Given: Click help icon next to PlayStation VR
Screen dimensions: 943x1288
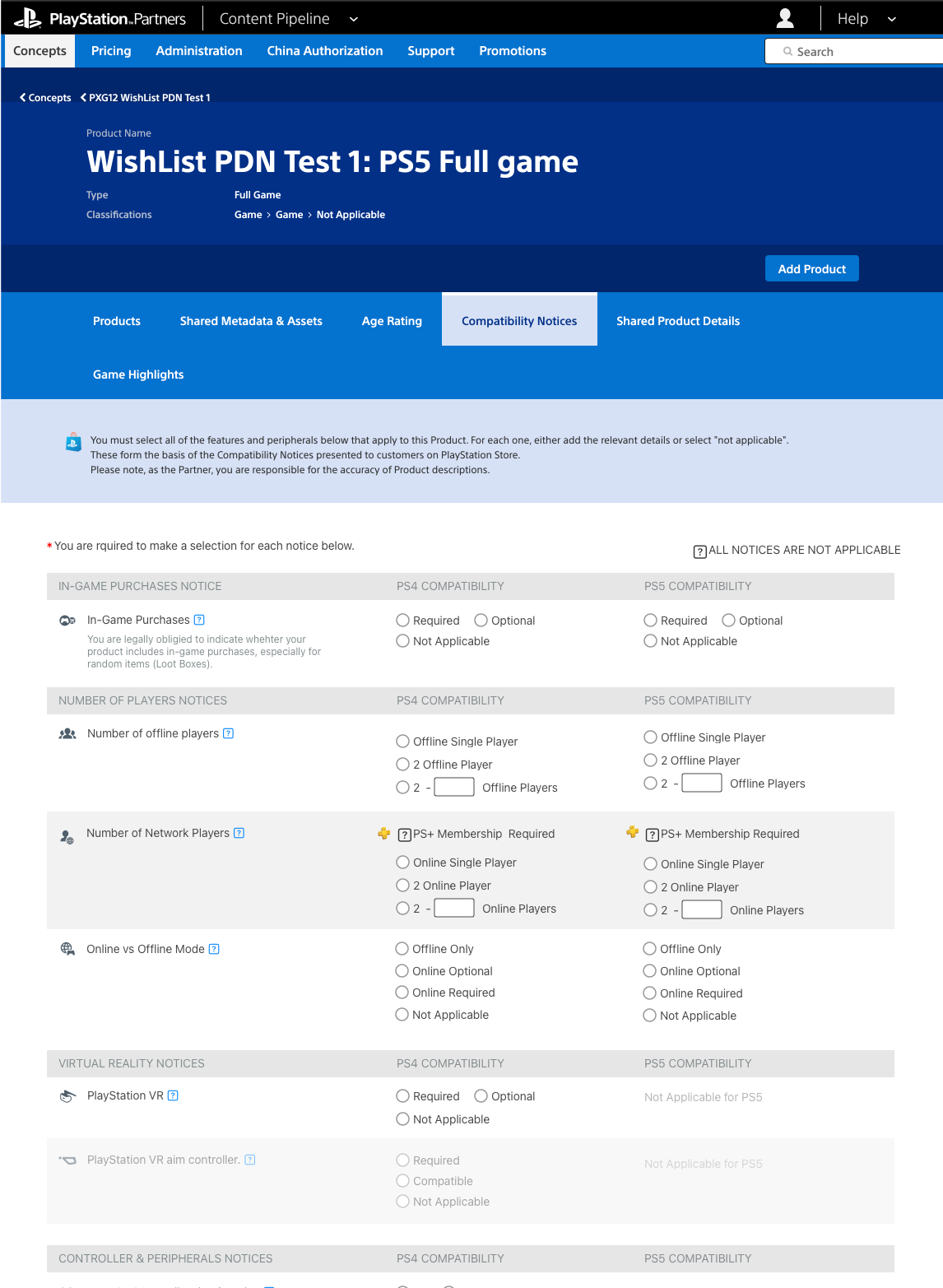Looking at the screenshot, I should click(x=173, y=1095).
